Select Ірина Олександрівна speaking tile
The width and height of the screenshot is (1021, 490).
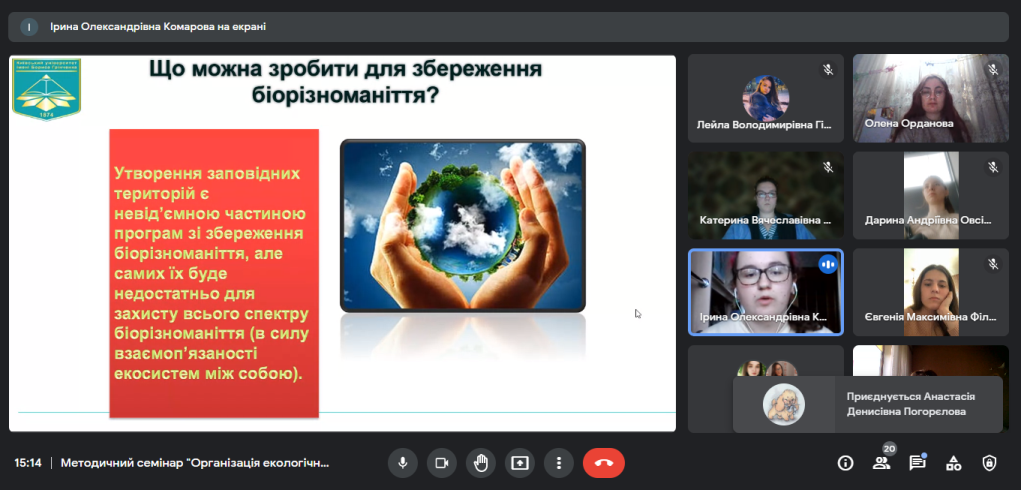tap(766, 292)
